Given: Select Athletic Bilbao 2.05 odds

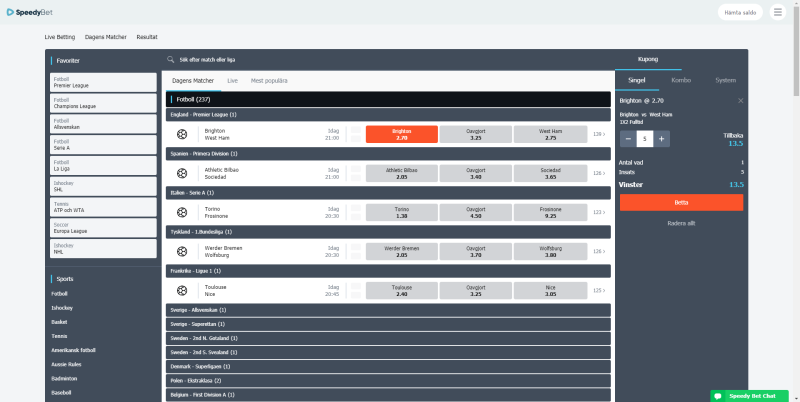Looking at the screenshot, I should (402, 173).
